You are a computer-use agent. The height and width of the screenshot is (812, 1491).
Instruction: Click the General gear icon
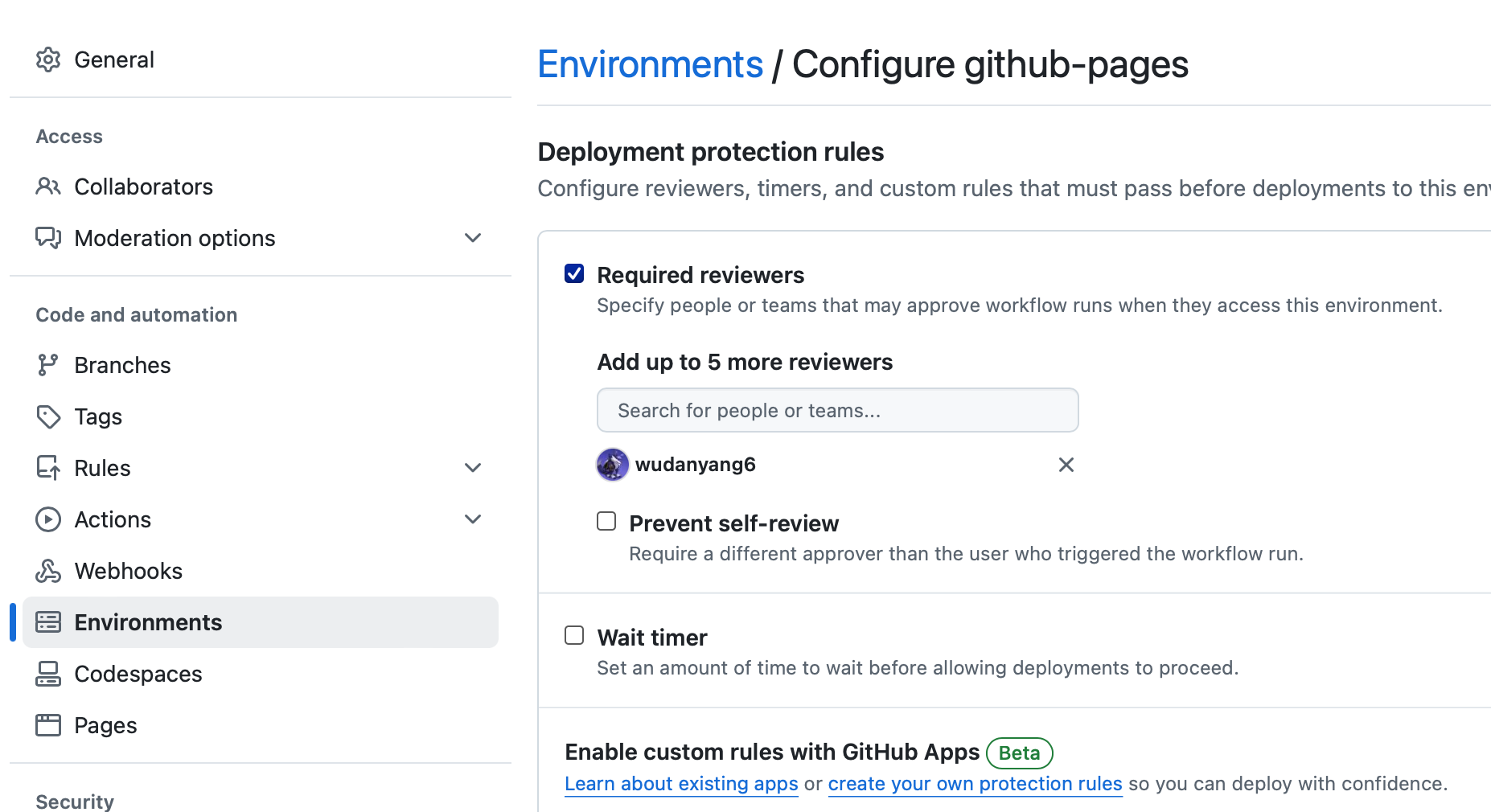48,59
